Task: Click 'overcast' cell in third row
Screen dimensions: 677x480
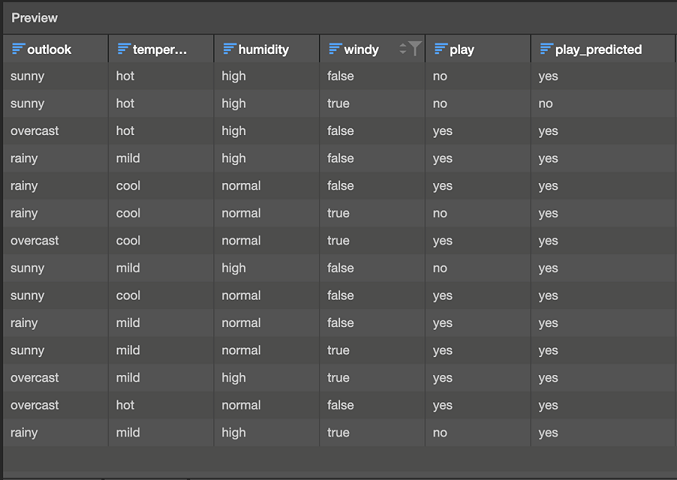Action: [x=35, y=131]
